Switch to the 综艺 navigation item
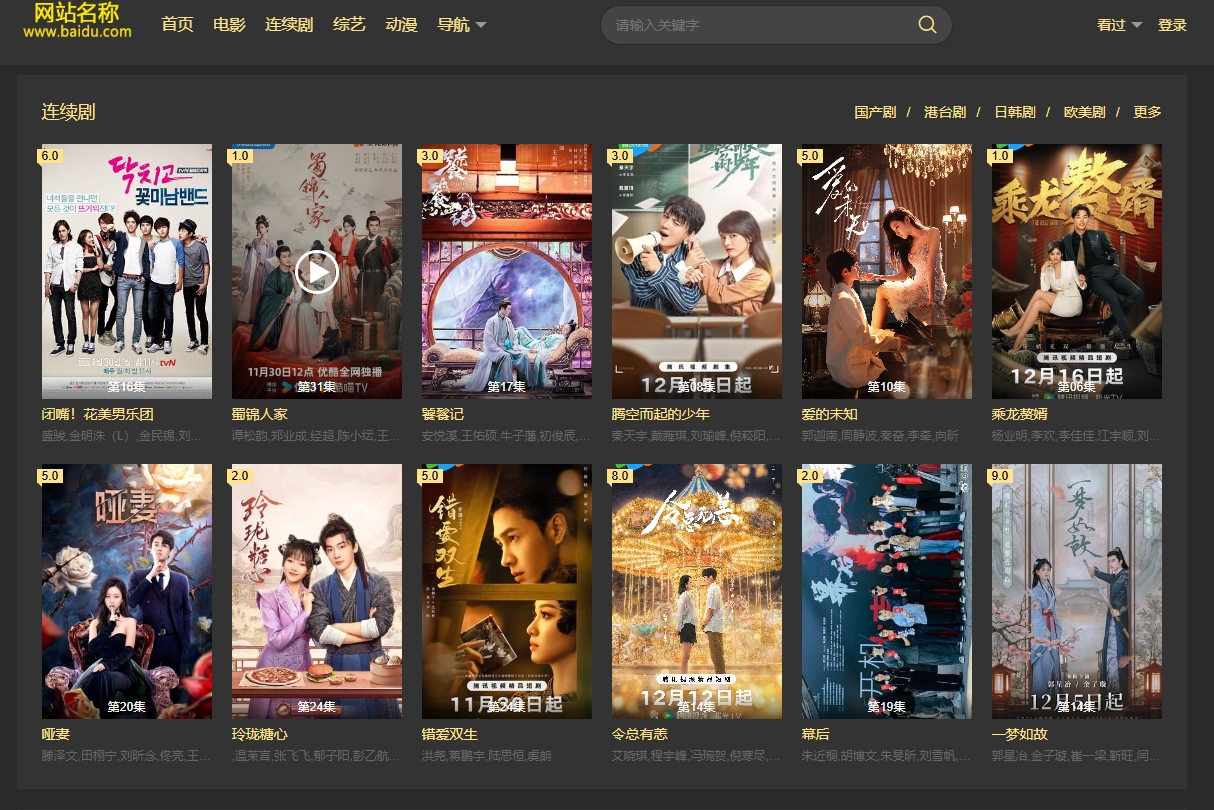This screenshot has width=1214, height=810. click(349, 25)
